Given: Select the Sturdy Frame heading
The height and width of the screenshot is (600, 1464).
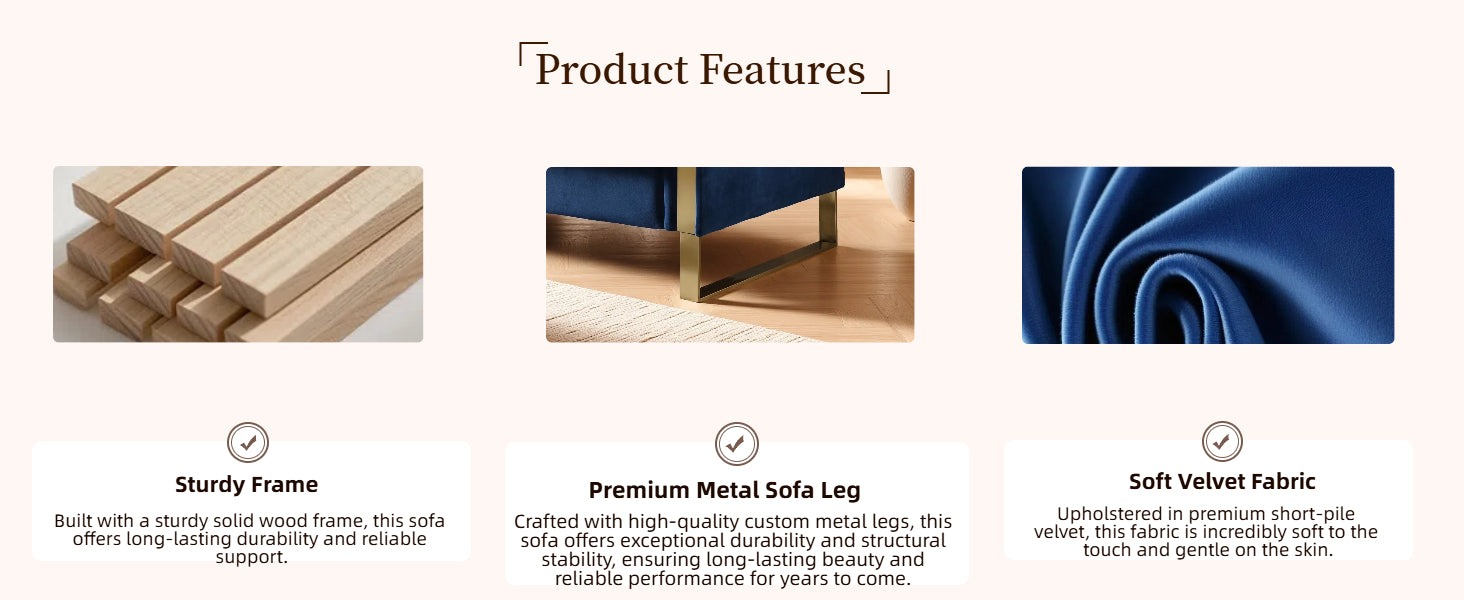Looking at the screenshot, I should 246,485.
